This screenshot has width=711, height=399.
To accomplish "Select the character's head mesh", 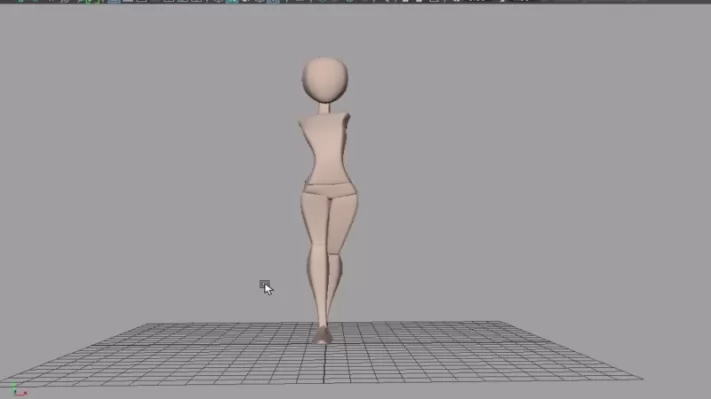I will (x=325, y=80).
